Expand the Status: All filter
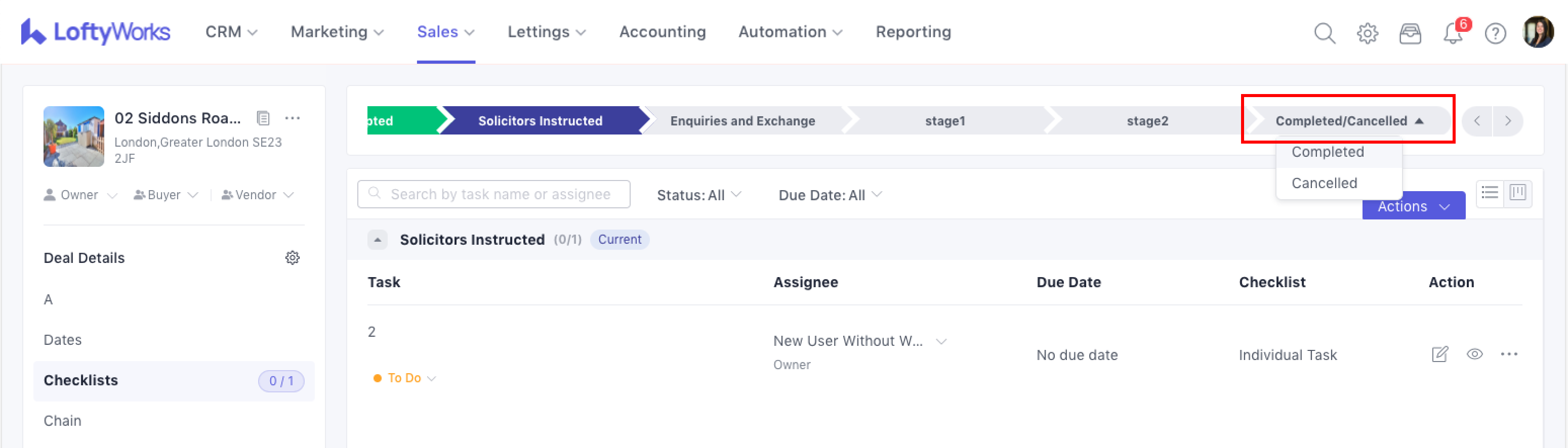This screenshot has width=1568, height=448. point(698,195)
